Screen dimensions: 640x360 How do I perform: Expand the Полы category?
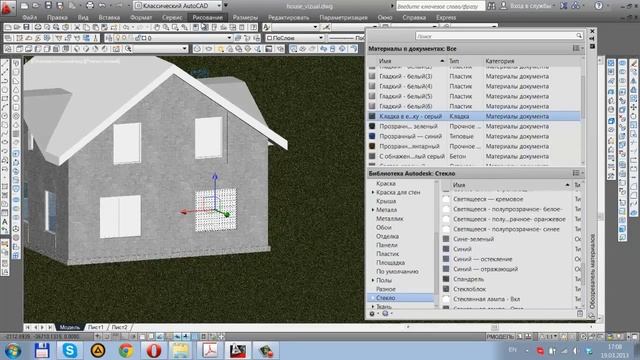point(373,280)
